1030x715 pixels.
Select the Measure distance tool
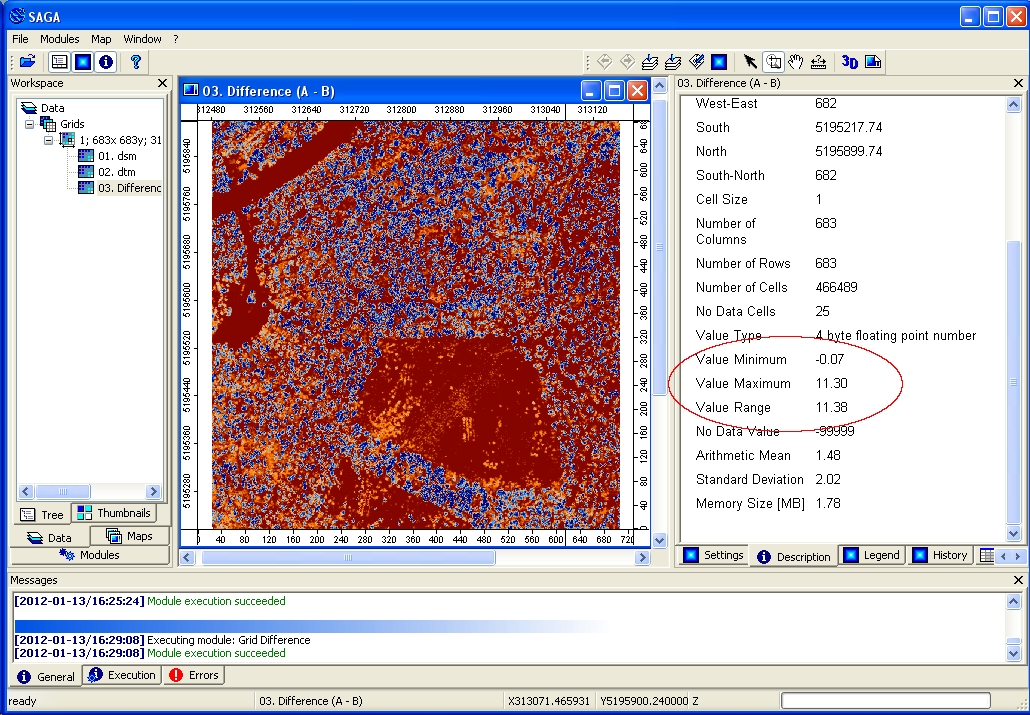pyautogui.click(x=818, y=61)
